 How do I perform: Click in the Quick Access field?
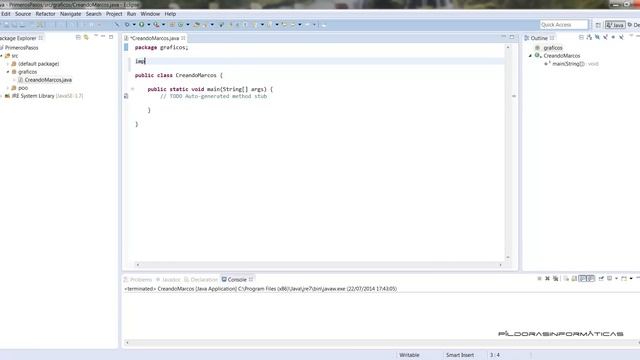(564, 25)
